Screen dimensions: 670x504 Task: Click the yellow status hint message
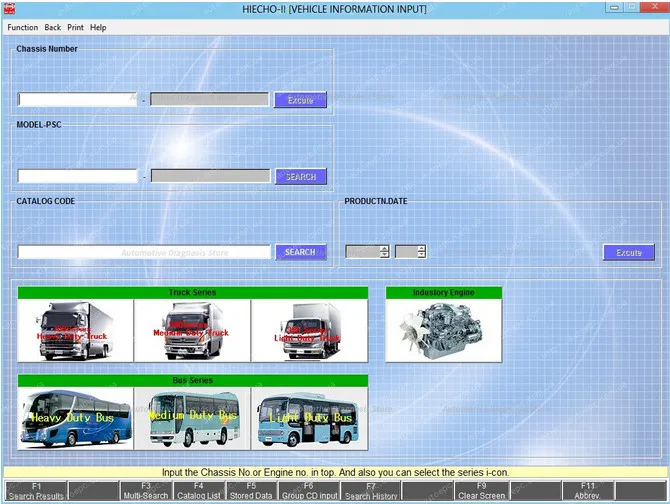(335, 472)
